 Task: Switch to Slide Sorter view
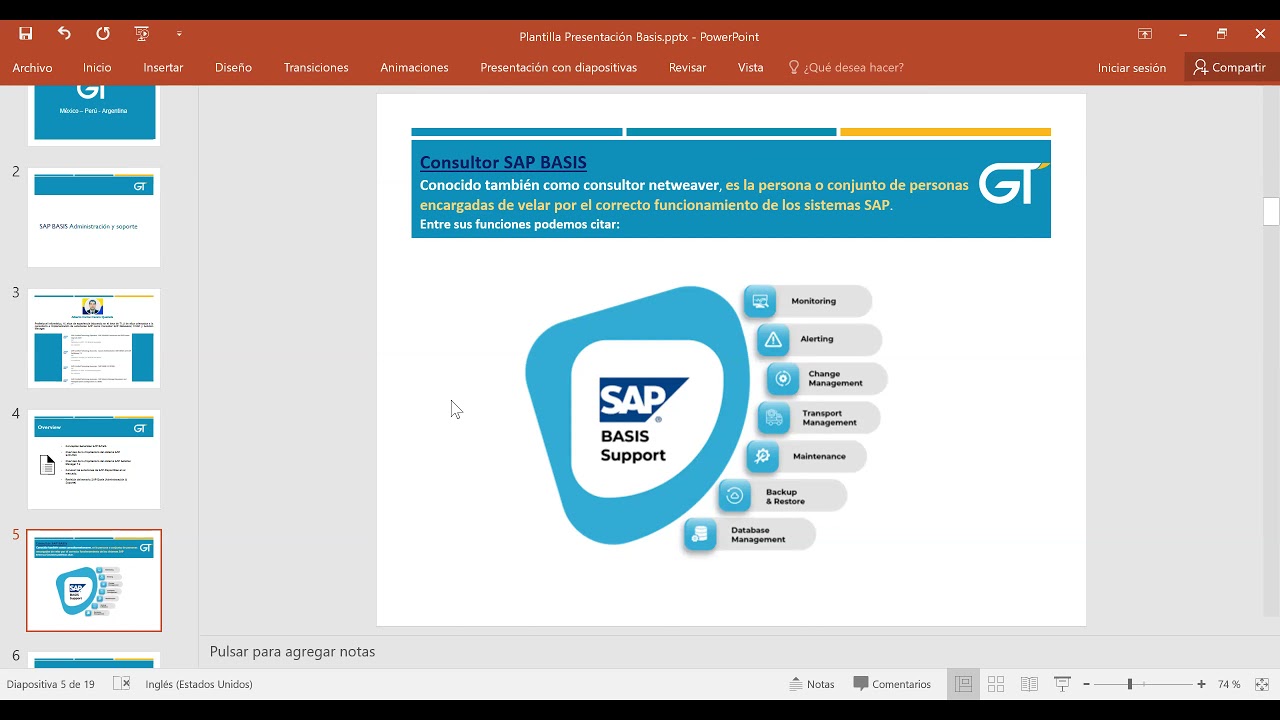point(996,684)
